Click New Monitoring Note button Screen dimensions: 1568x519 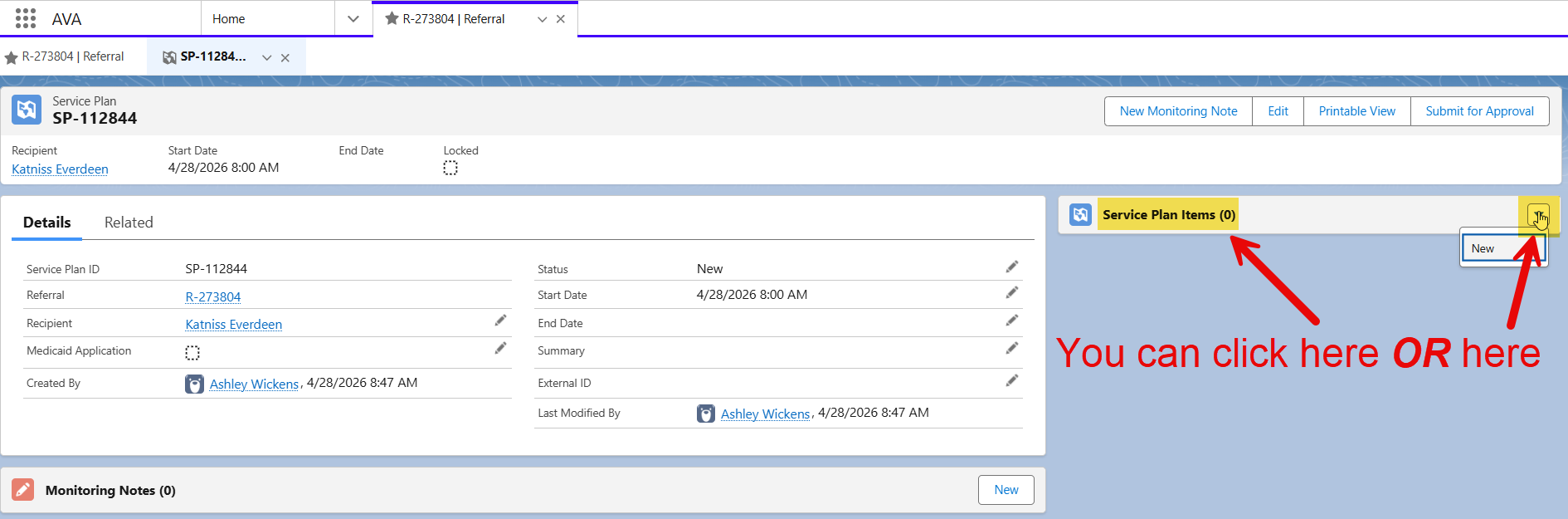coord(1178,111)
